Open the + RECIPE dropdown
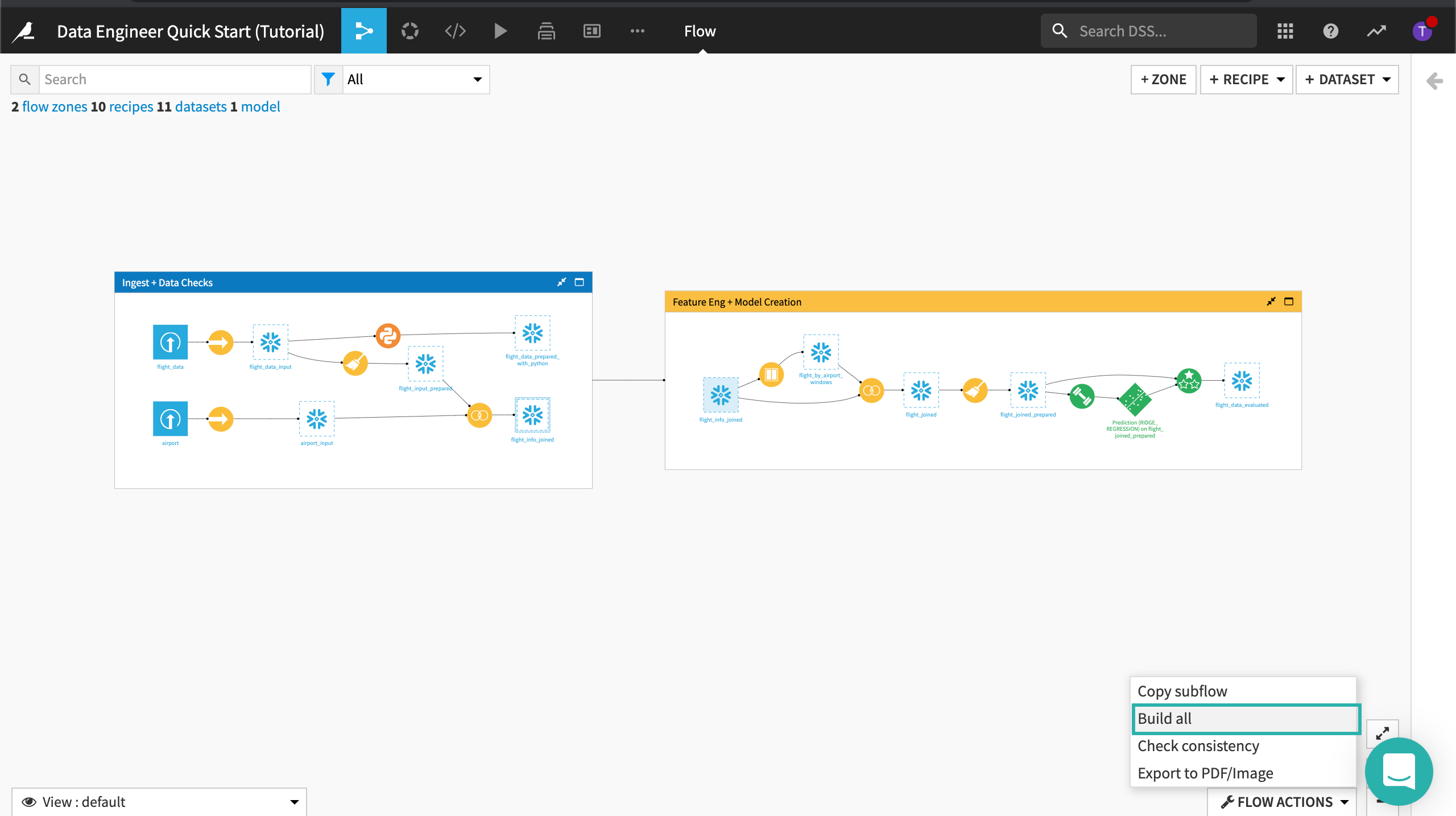1456x816 pixels. 1247,79
